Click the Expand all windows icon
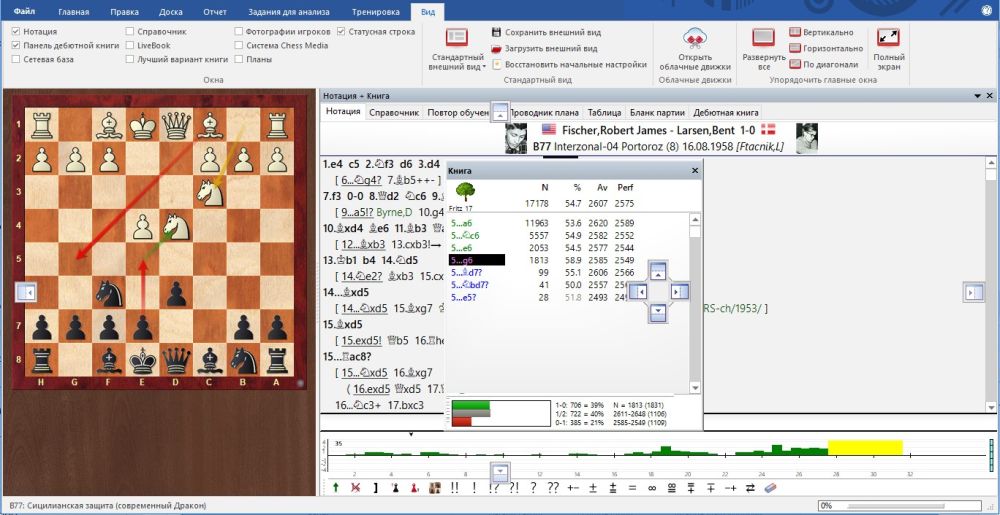The image size is (1000, 515). coord(764,39)
